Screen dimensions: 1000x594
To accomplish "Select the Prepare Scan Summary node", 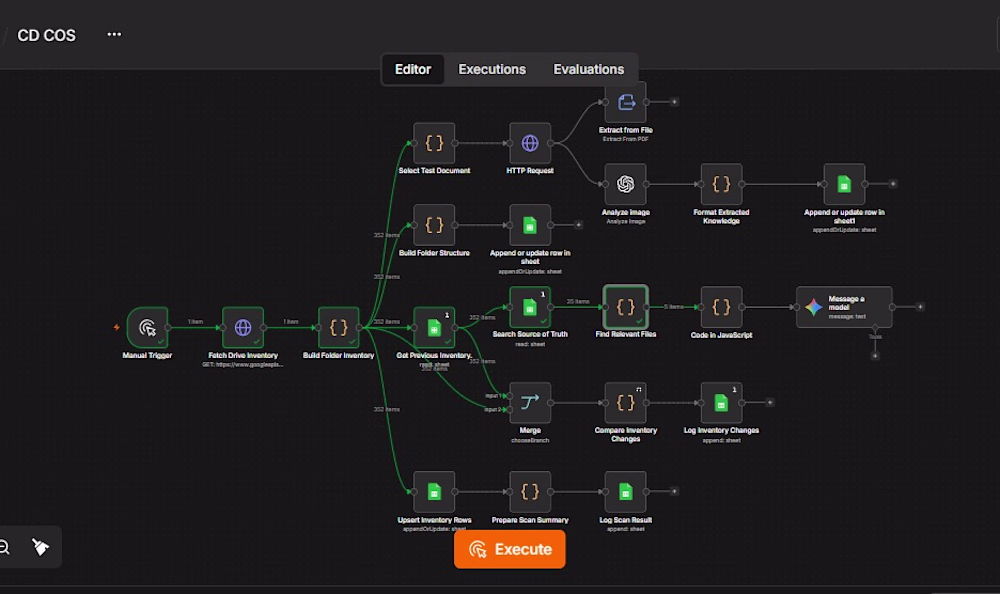I will 530,492.
